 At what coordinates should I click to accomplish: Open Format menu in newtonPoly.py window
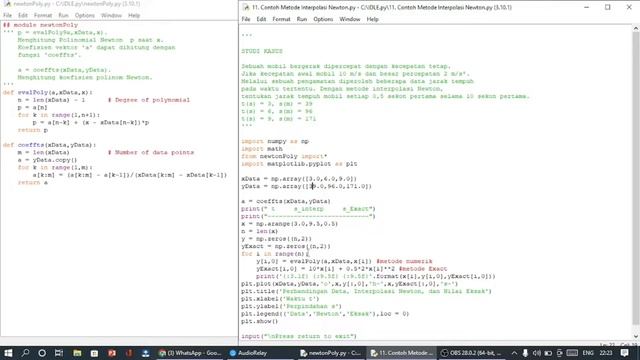click(x=43, y=16)
